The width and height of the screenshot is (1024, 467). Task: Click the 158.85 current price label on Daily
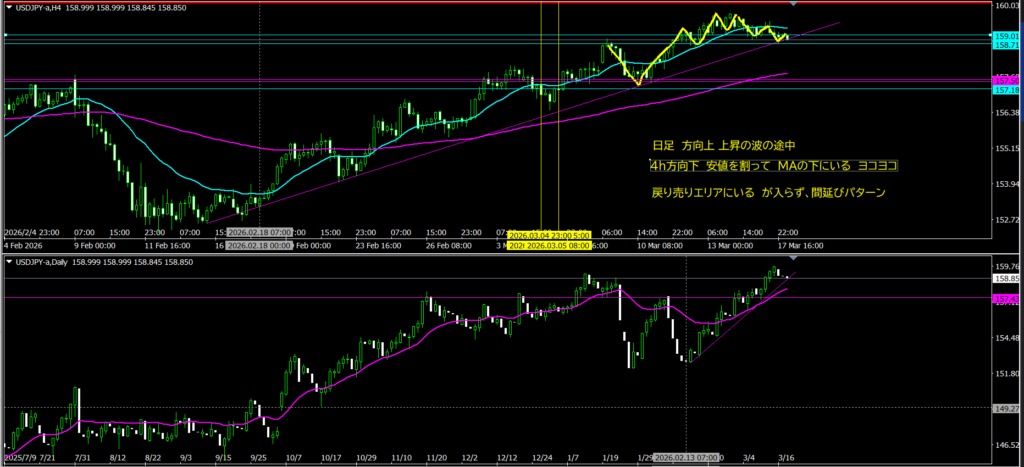[1006, 279]
